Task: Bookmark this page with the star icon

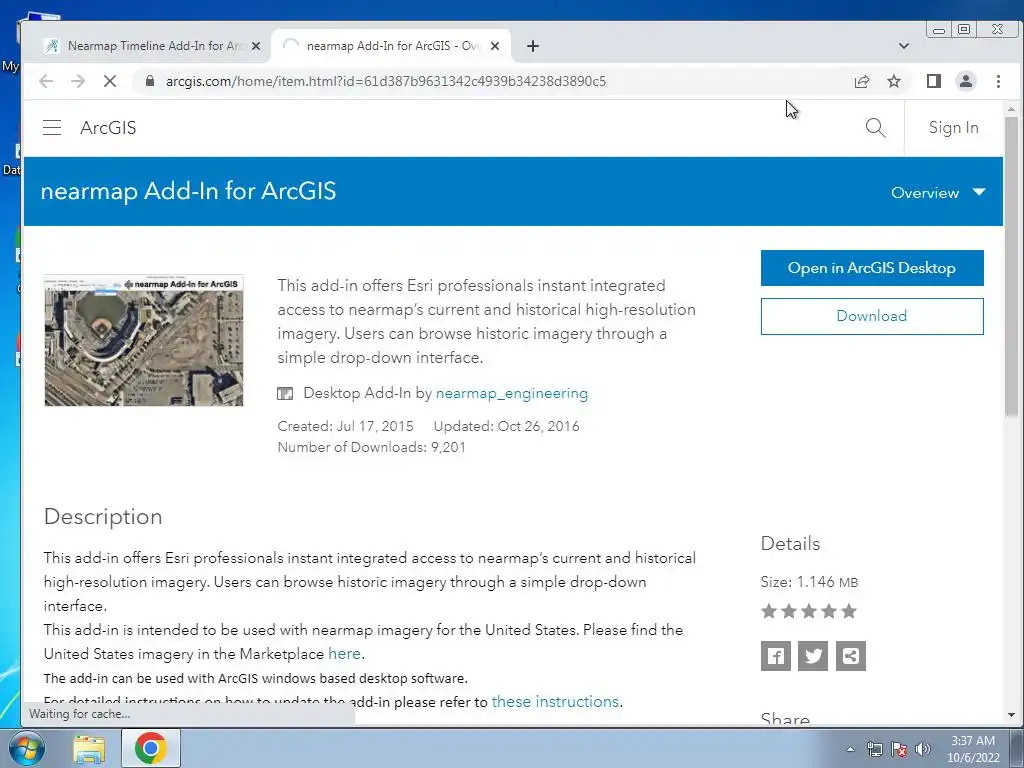Action: pos(894,81)
